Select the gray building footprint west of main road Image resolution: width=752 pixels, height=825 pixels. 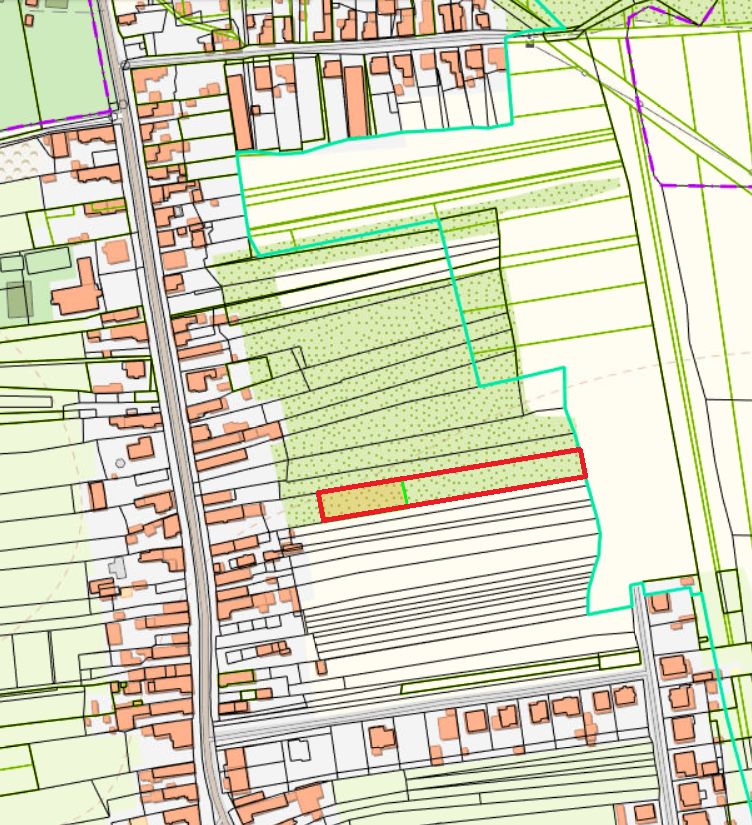119,568
